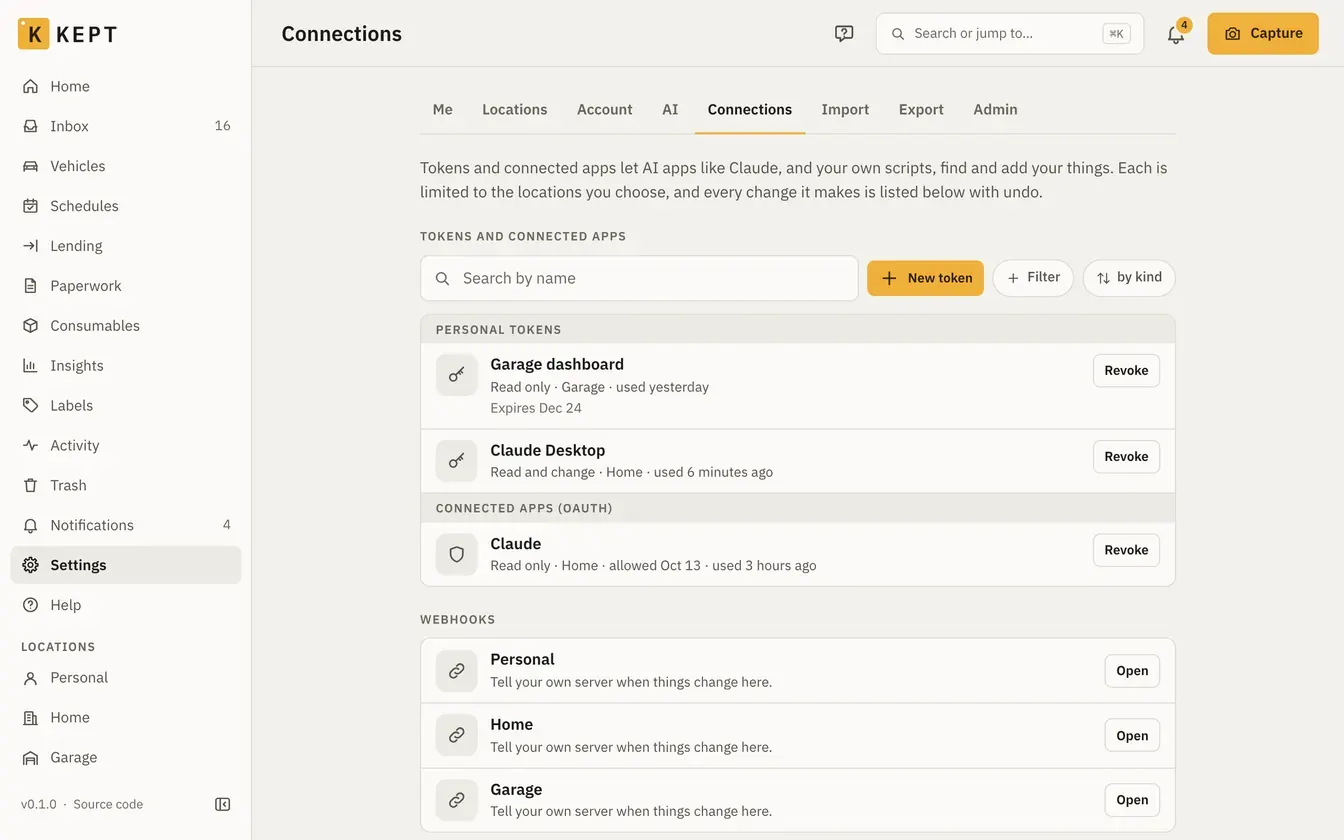Image resolution: width=1344 pixels, height=840 pixels.
Task: Focus the Search by name field
Action: (639, 278)
